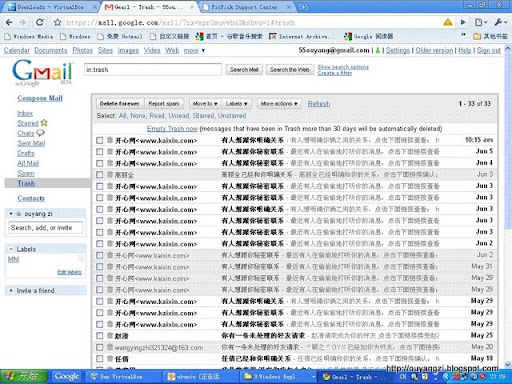Click the green status icon beside Settings

tap(378, 50)
